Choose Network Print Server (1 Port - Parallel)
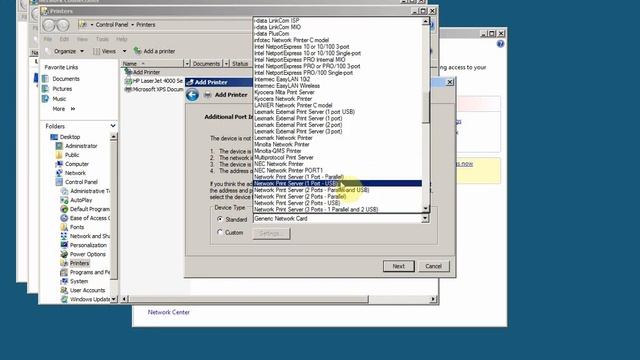640x360 pixels. click(337, 177)
